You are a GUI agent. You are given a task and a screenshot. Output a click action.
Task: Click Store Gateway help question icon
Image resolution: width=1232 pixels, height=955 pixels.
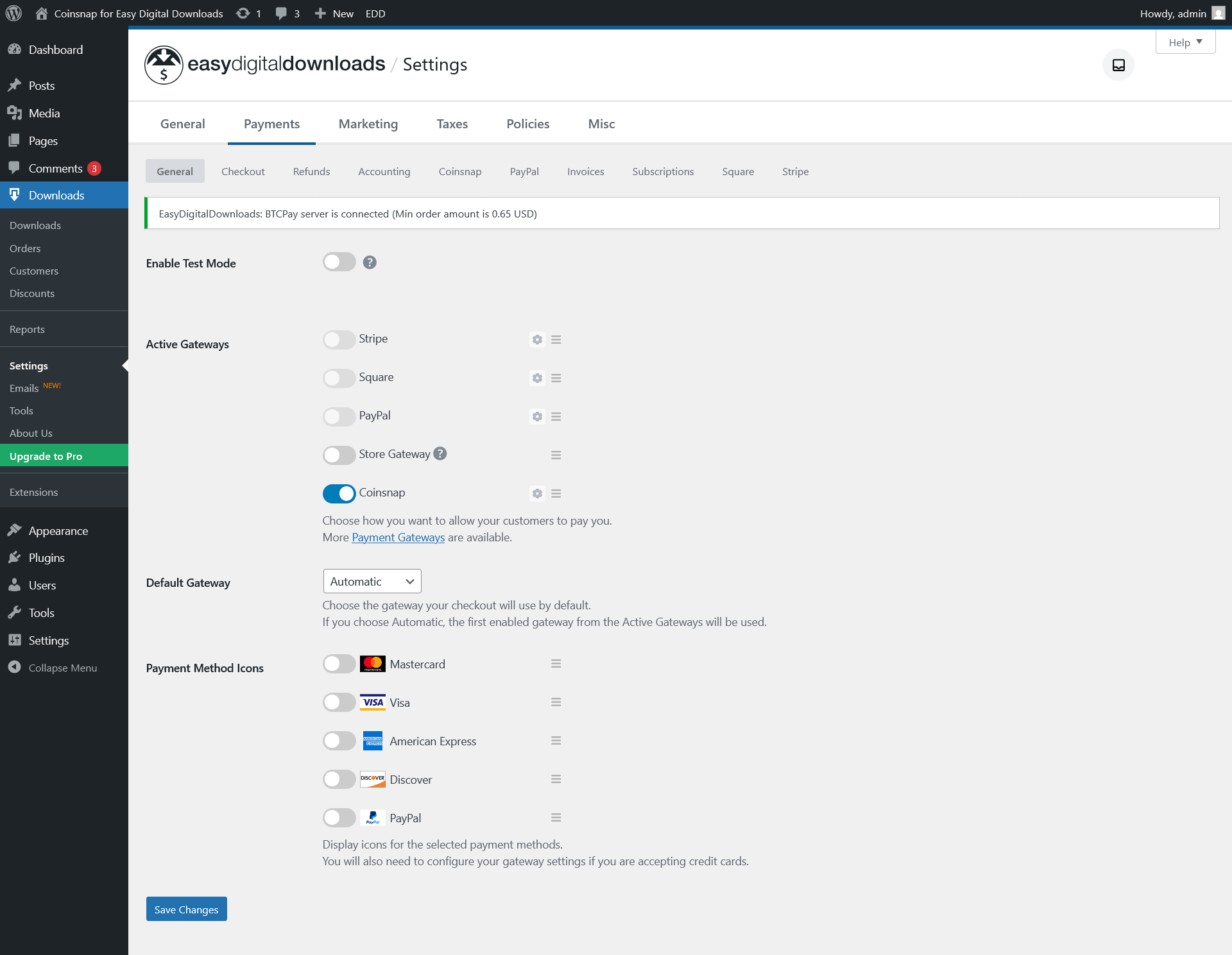pyautogui.click(x=440, y=453)
